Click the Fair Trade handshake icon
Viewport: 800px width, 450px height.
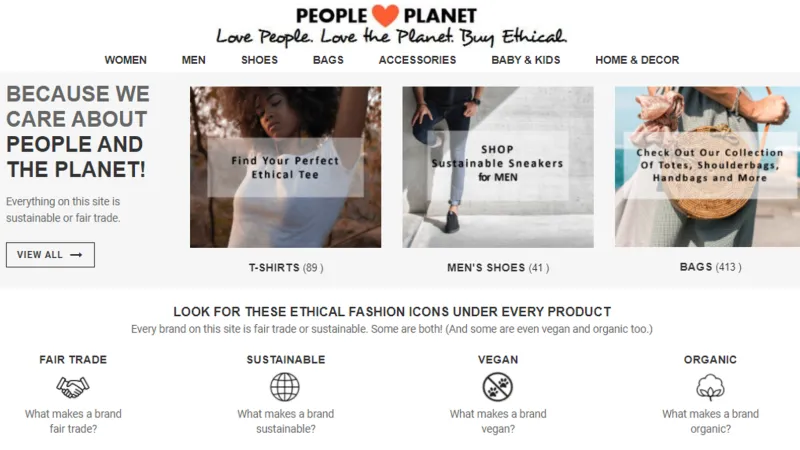(72, 387)
